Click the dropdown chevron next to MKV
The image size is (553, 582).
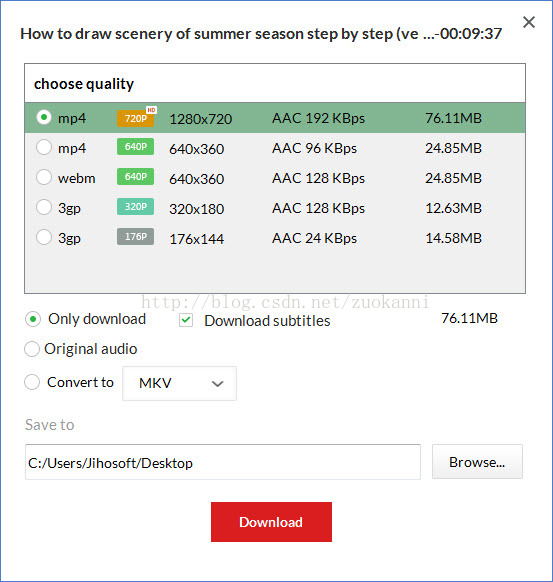pos(217,384)
